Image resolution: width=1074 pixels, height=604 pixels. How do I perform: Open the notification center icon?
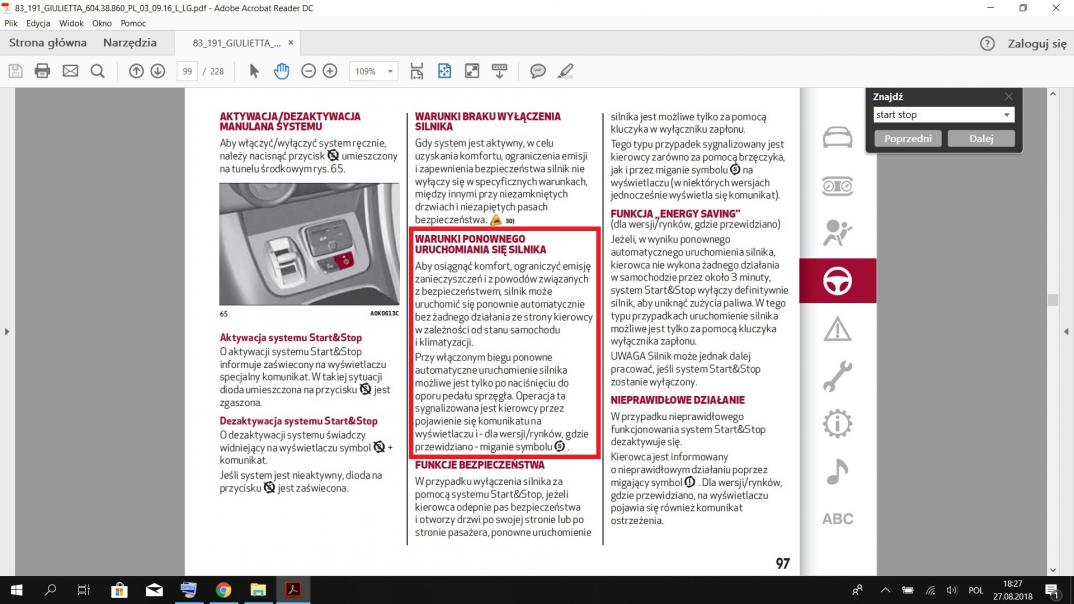pyautogui.click(x=1053, y=590)
